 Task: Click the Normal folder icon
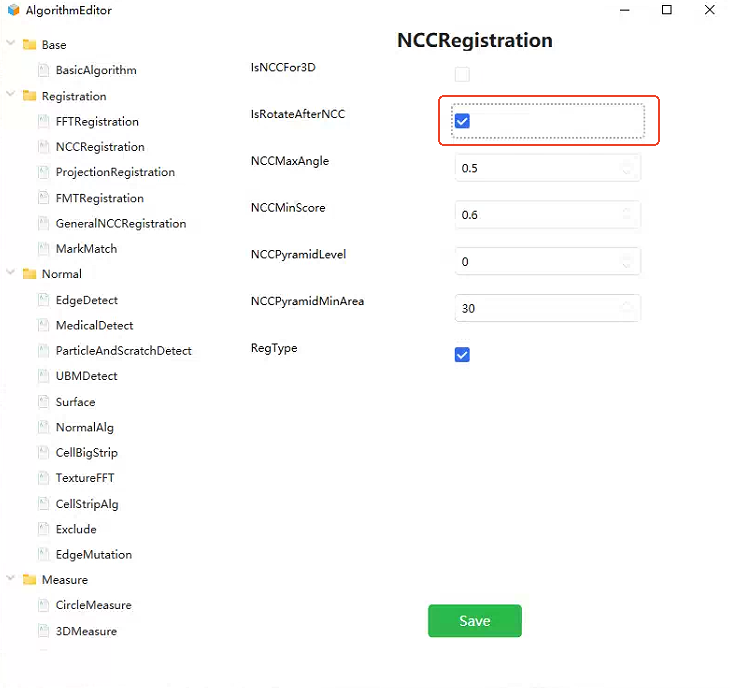click(x=29, y=274)
